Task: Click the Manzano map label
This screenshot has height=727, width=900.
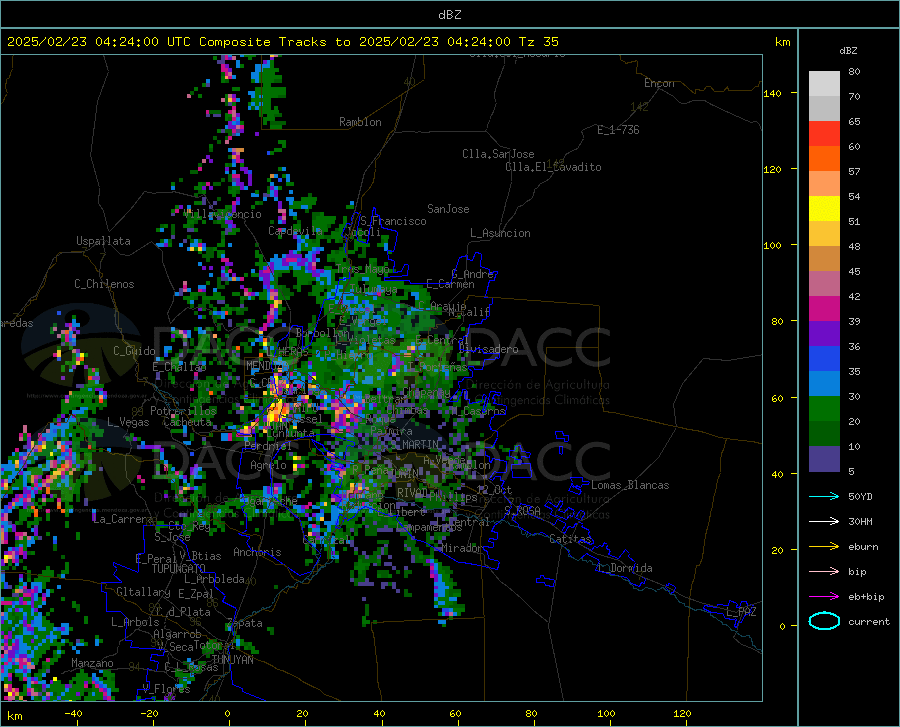Action: (x=92, y=663)
